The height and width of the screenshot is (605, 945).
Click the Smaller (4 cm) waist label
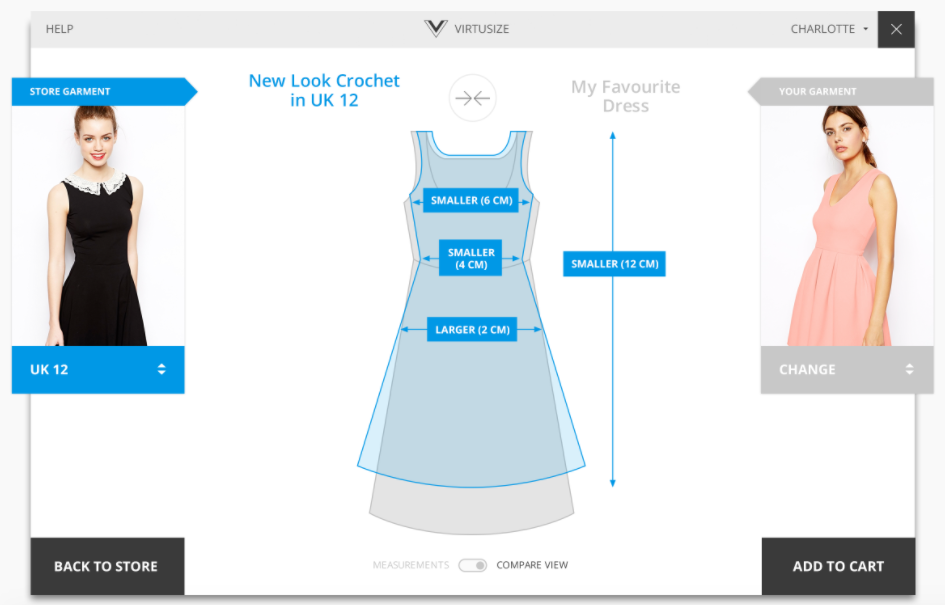pyautogui.click(x=471, y=258)
